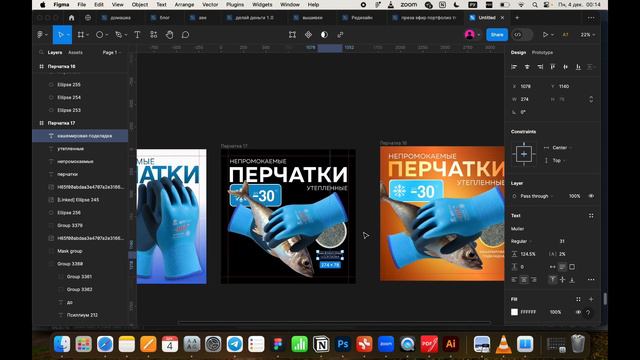640x360 pixels.
Task: Click the Use as mask icon
Action: [x=324, y=35]
